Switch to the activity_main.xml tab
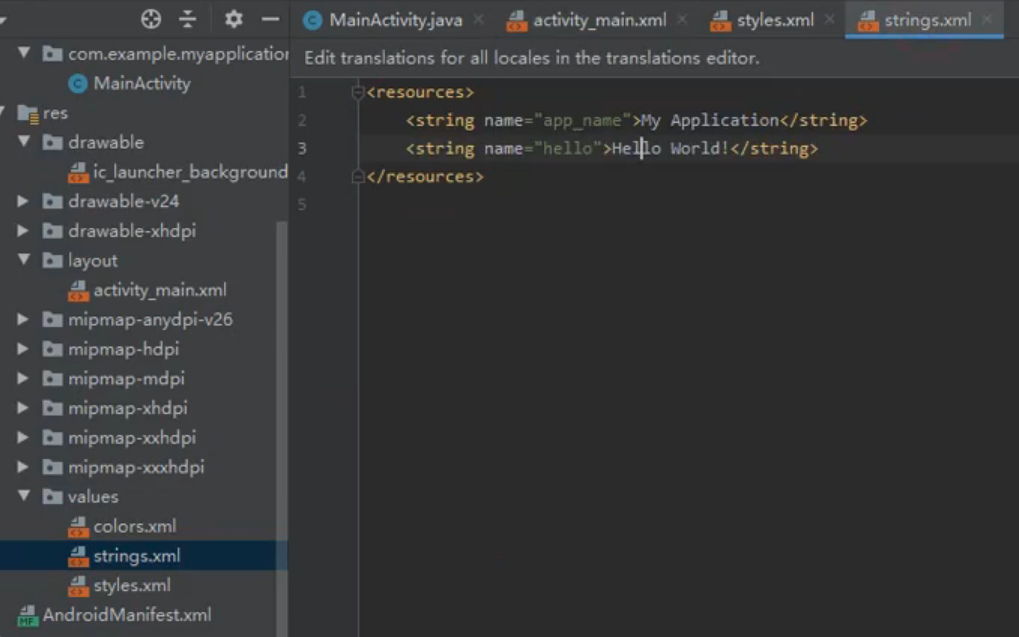 pyautogui.click(x=599, y=20)
